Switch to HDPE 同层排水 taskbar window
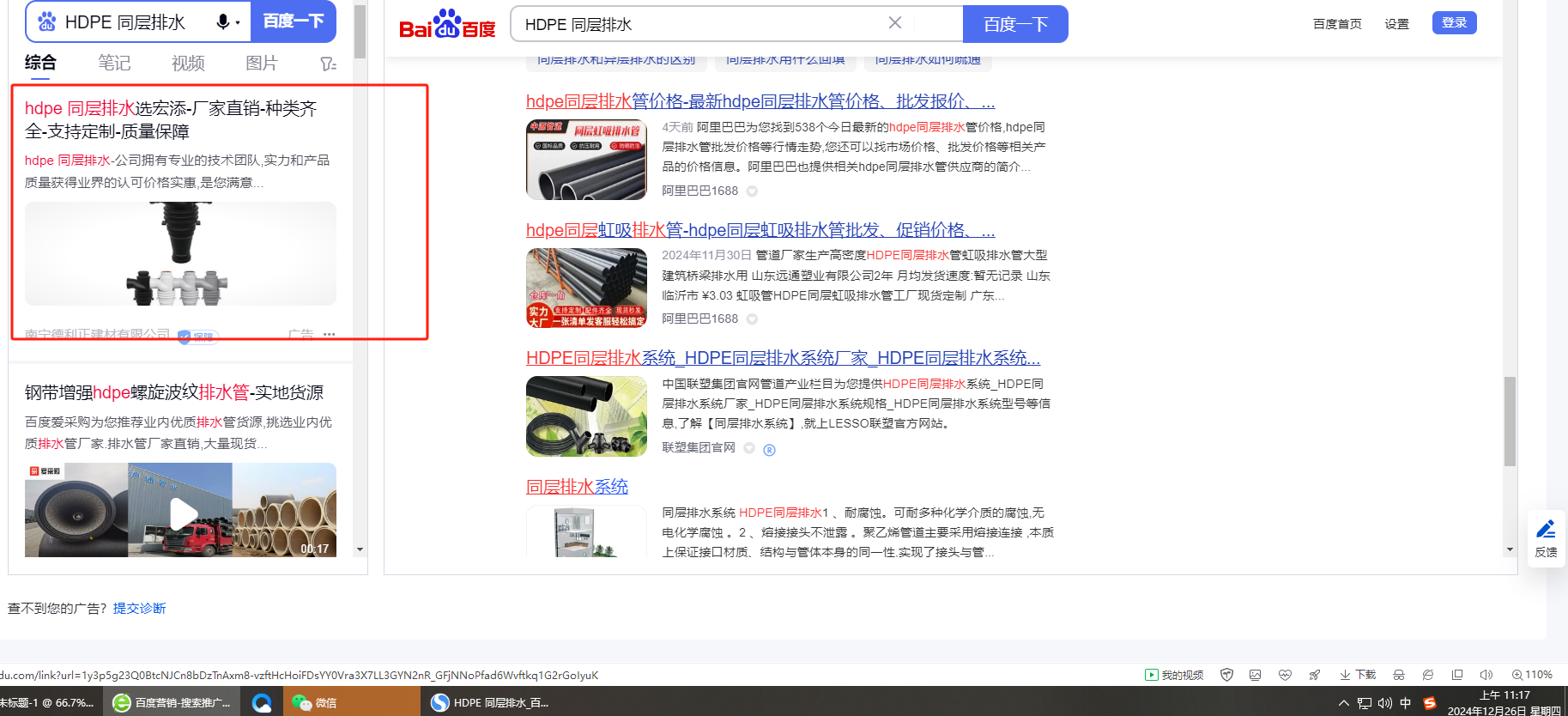1568x716 pixels. point(489,702)
